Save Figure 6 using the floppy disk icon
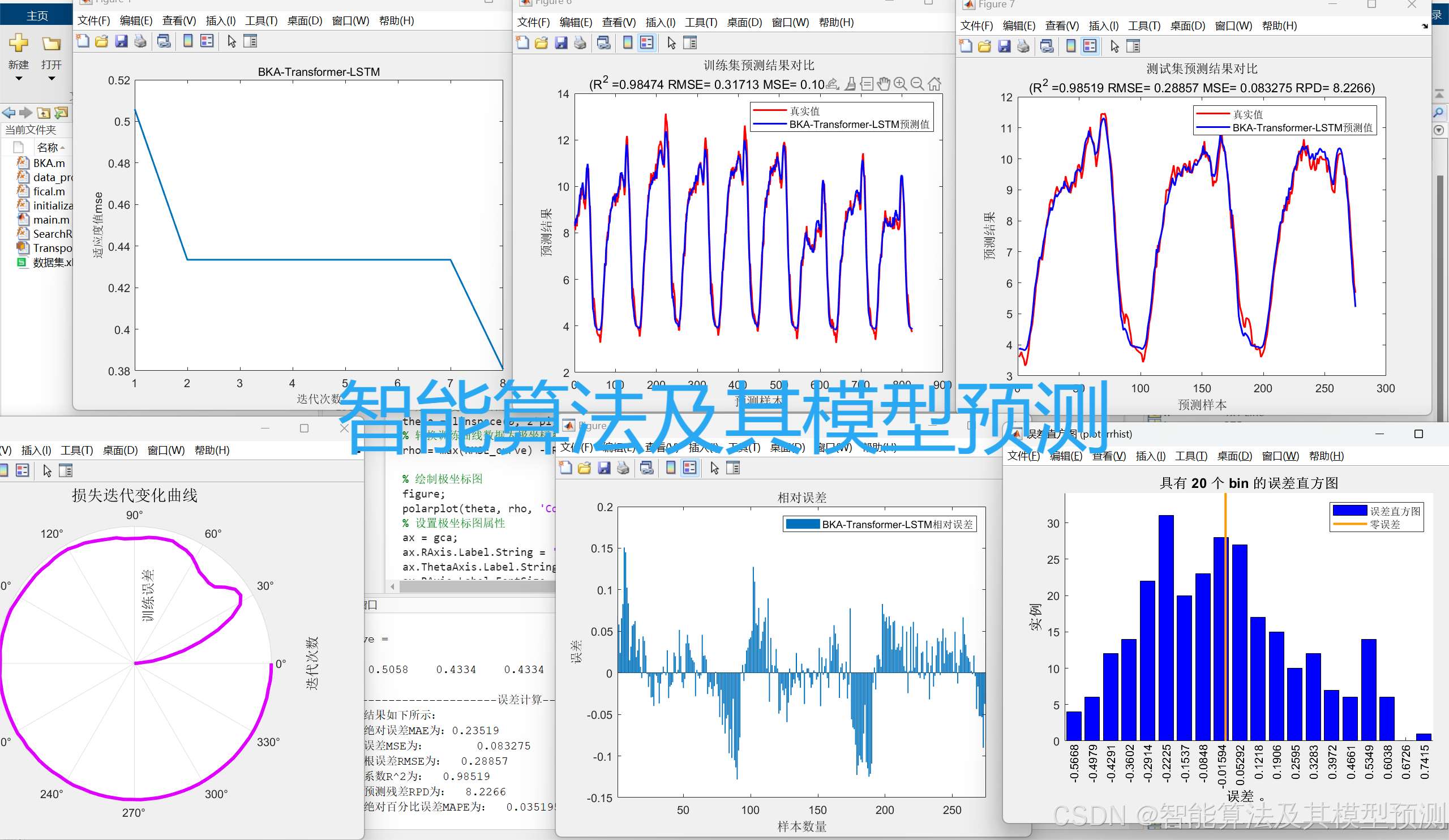The image size is (1449, 840). pyautogui.click(x=560, y=42)
